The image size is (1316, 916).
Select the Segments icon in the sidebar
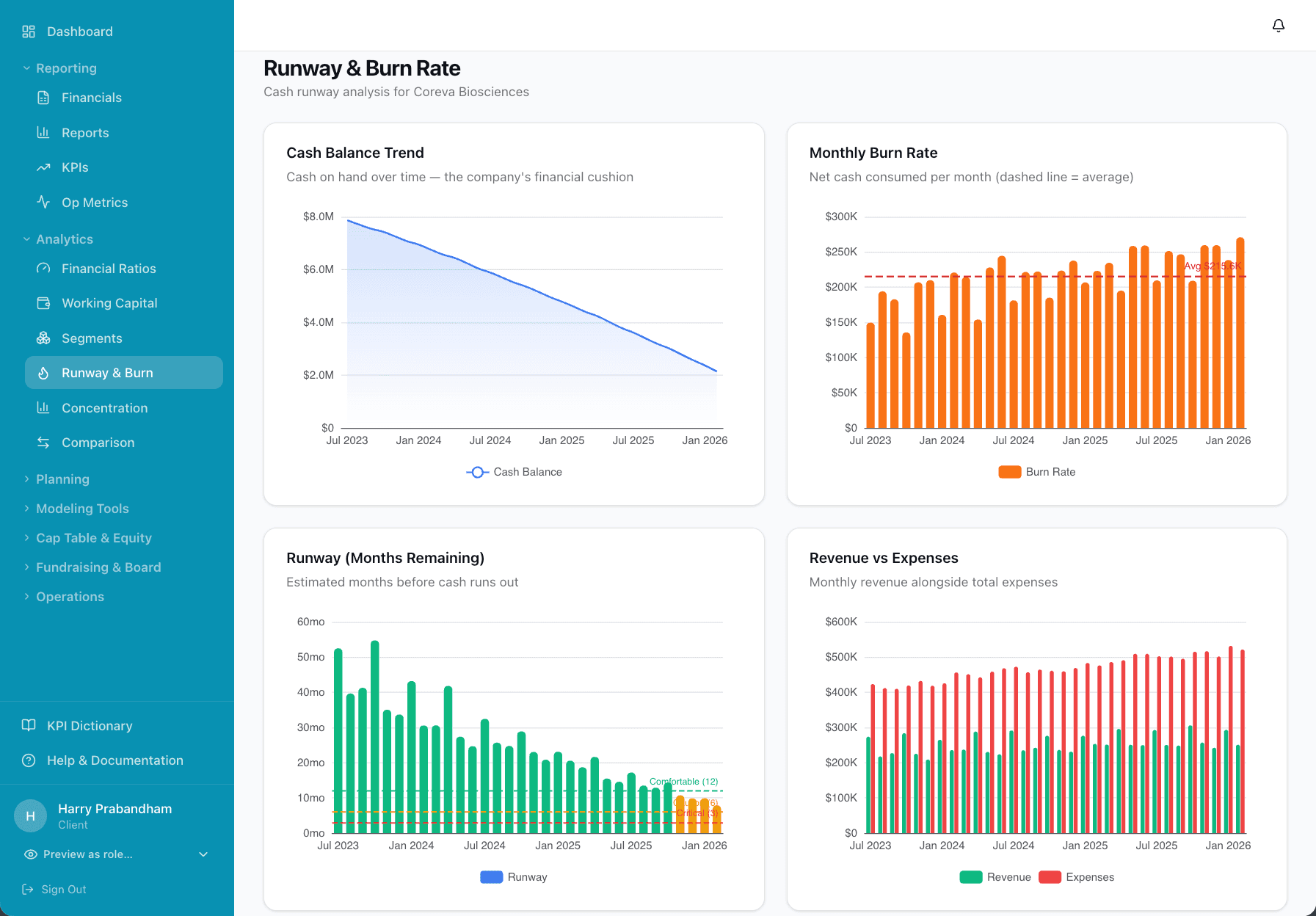pos(43,338)
